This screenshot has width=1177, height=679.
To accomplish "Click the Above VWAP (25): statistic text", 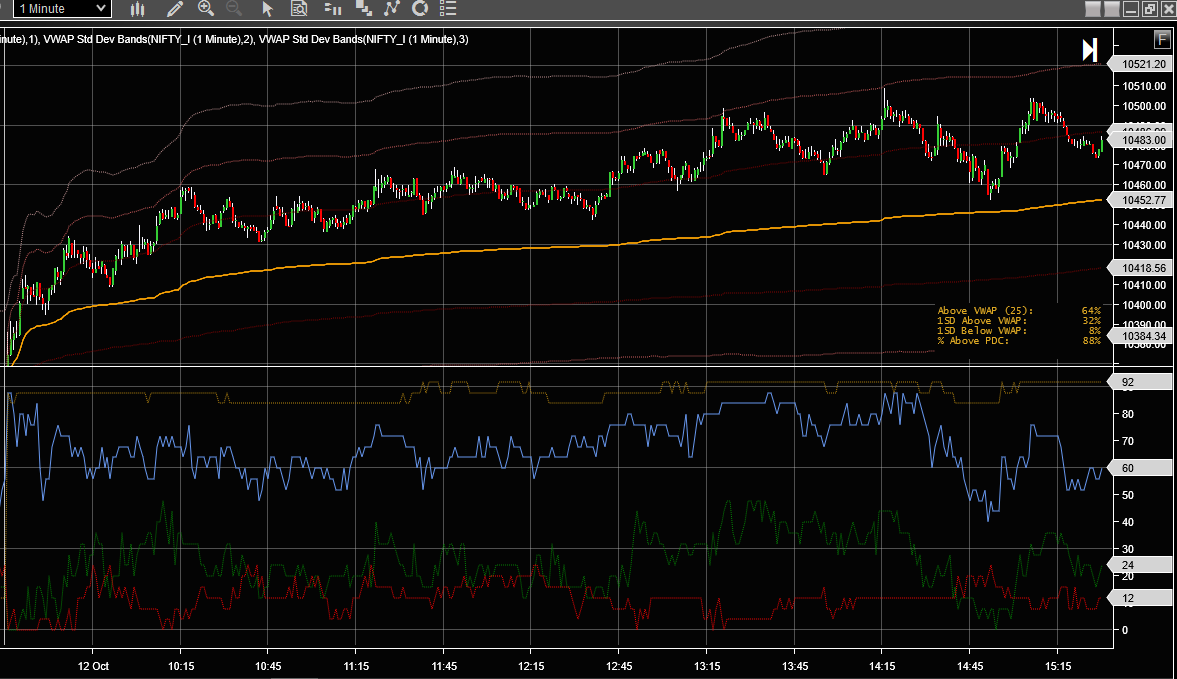I will coord(985,311).
